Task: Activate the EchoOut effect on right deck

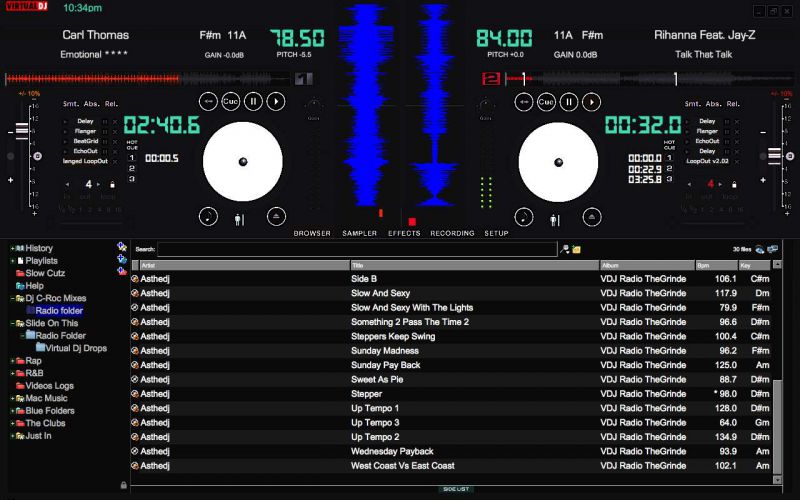Action: pyautogui.click(x=707, y=141)
